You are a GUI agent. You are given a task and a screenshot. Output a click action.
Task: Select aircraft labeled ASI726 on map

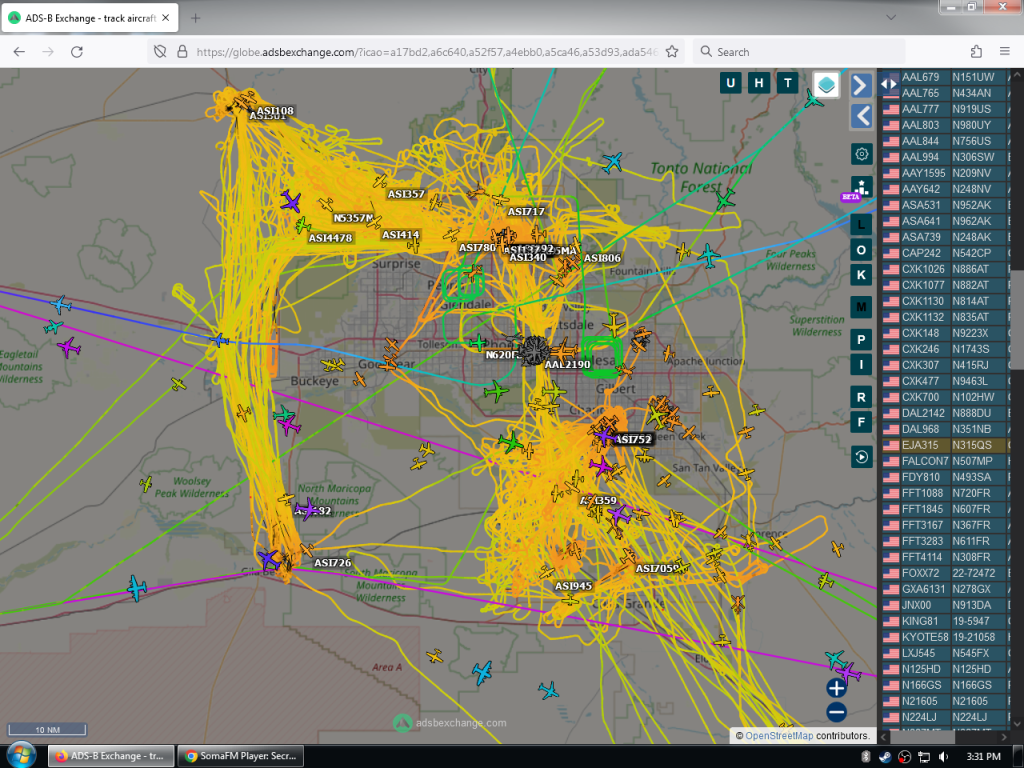point(307,550)
